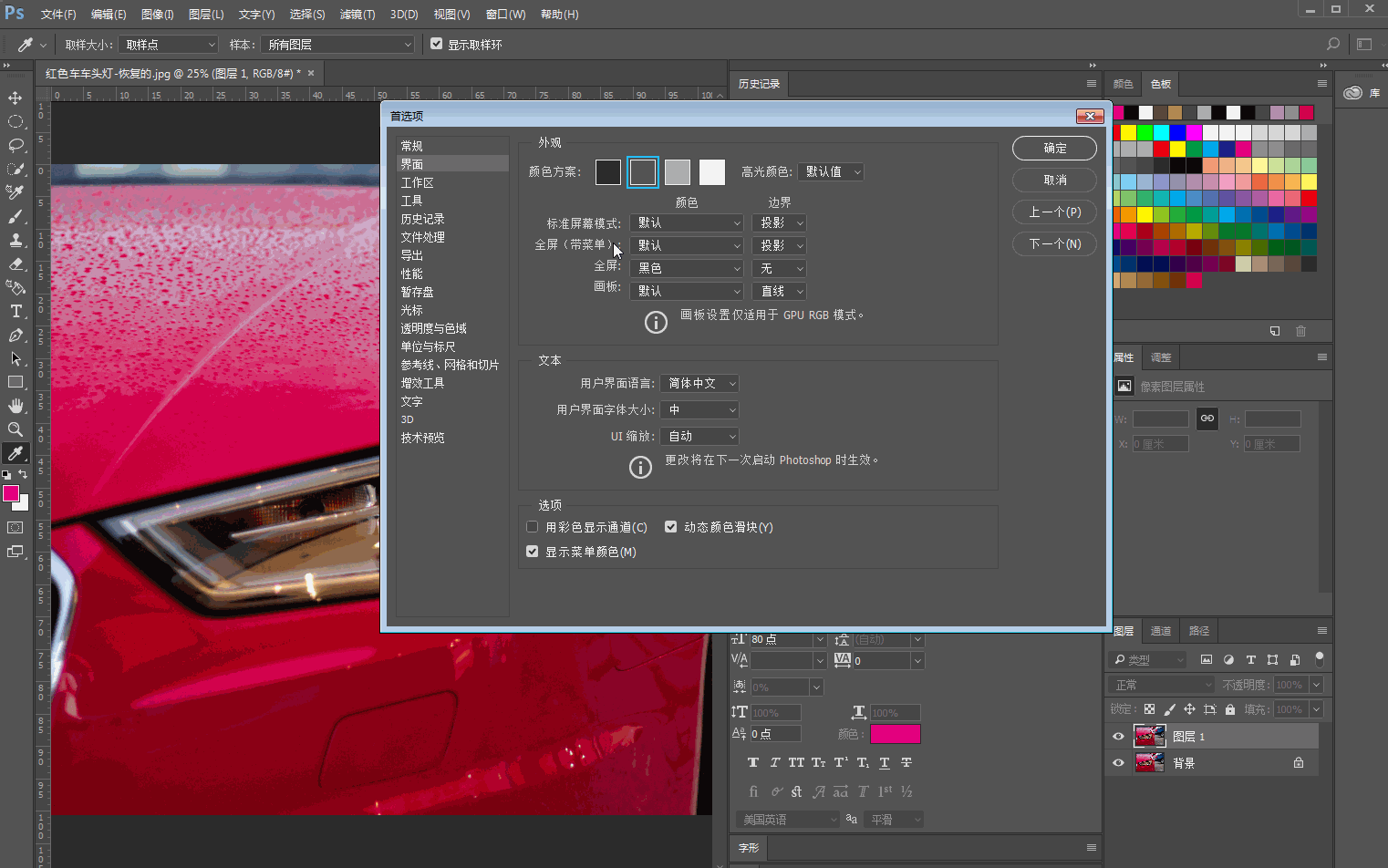Open the 文件(F) menu
Image resolution: width=1388 pixels, height=868 pixels.
coord(58,15)
